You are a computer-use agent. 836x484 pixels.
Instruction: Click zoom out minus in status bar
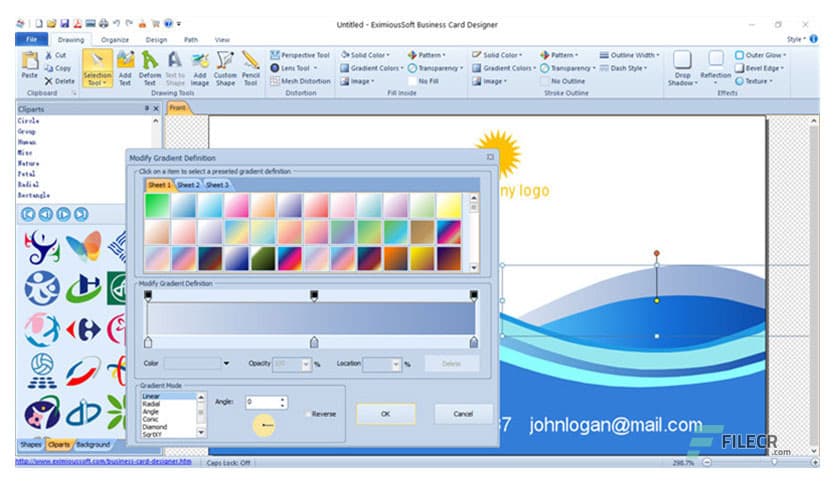click(707, 463)
